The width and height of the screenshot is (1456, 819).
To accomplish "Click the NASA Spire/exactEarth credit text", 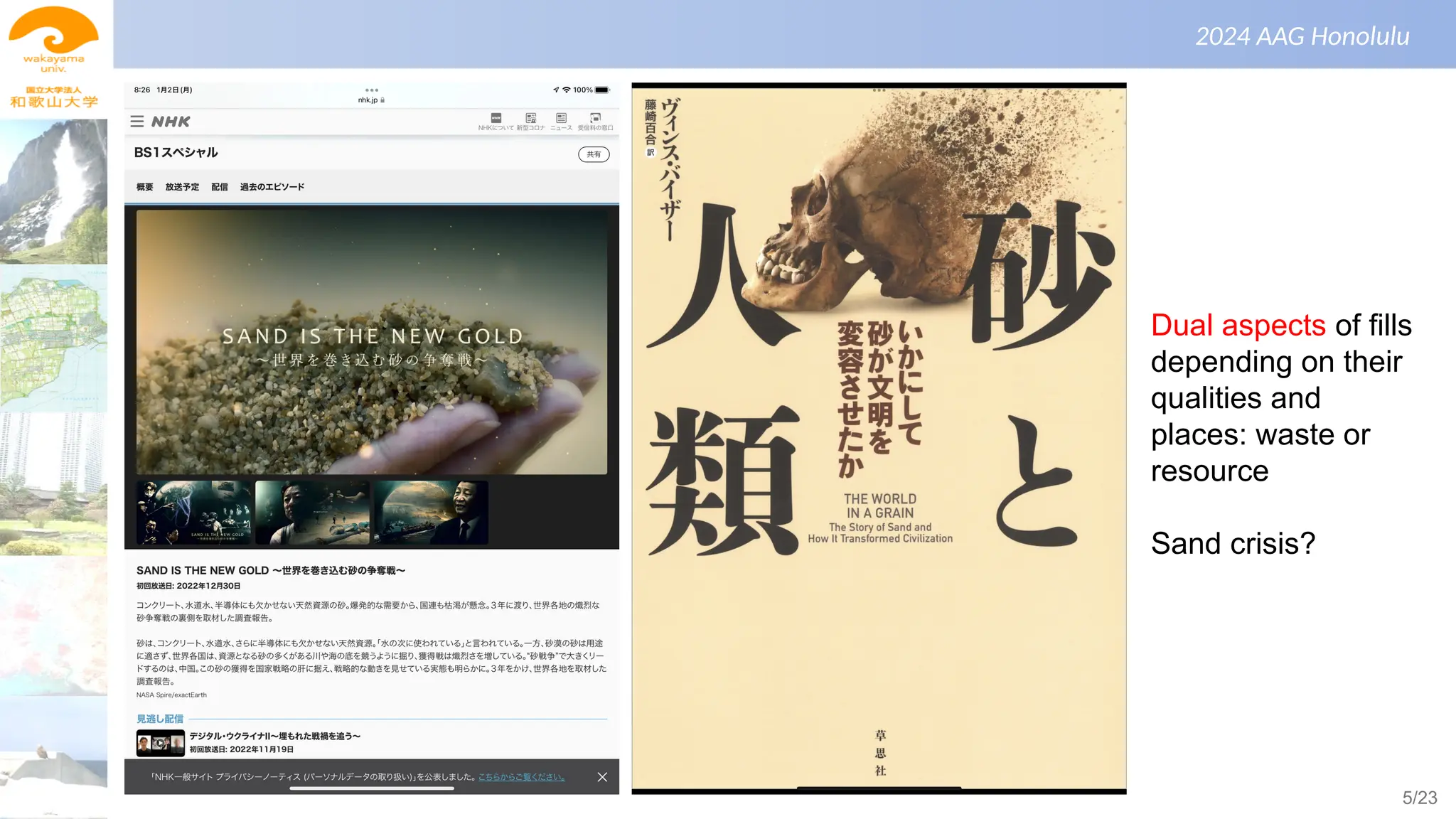I will click(x=171, y=695).
